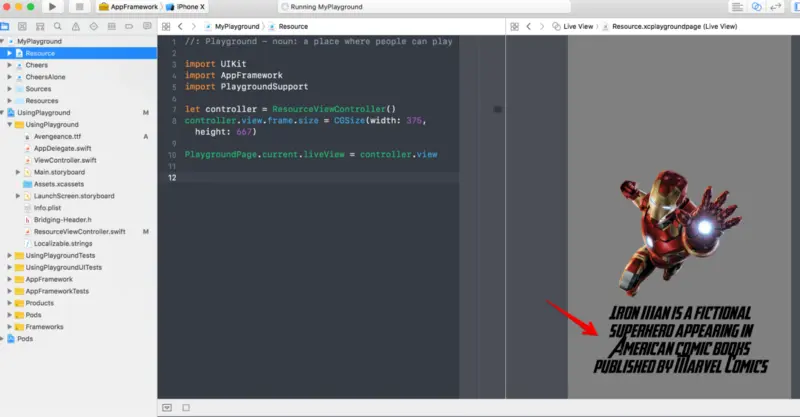Open the Find navigator magnifier icon
The height and width of the screenshot is (417, 800).
coord(58,27)
